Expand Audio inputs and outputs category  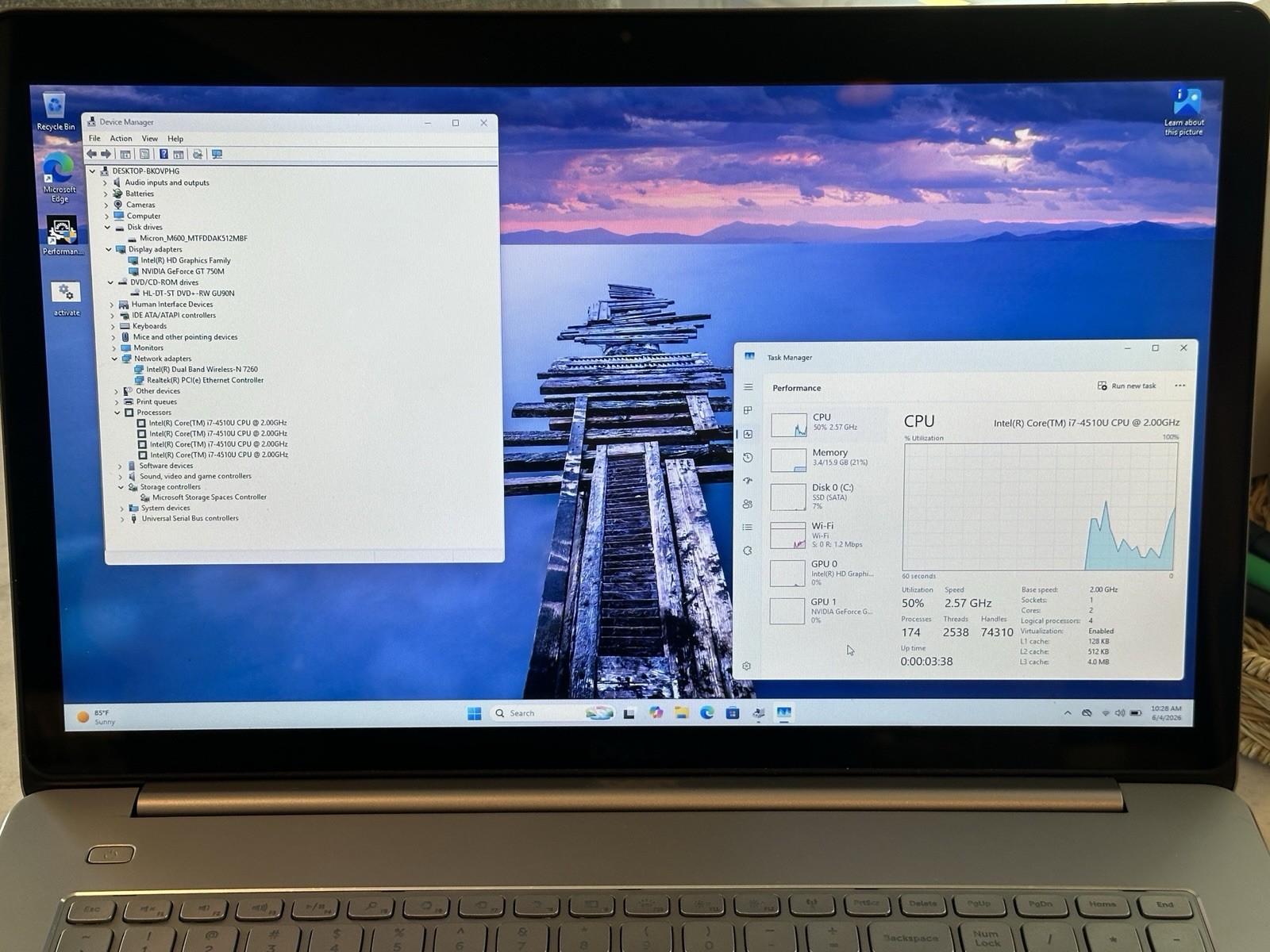[x=105, y=182]
